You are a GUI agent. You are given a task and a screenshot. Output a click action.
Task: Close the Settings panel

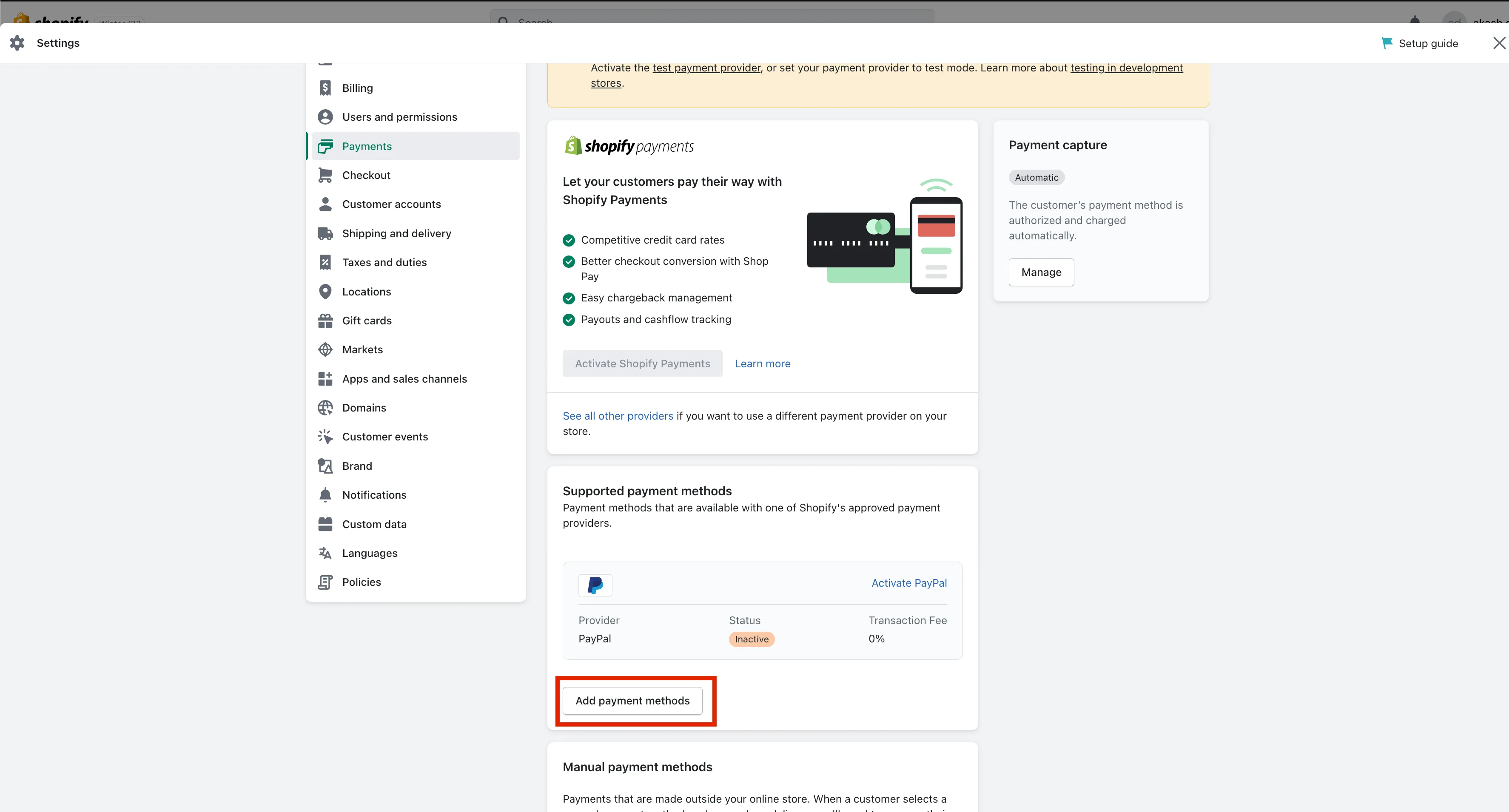(x=1499, y=43)
